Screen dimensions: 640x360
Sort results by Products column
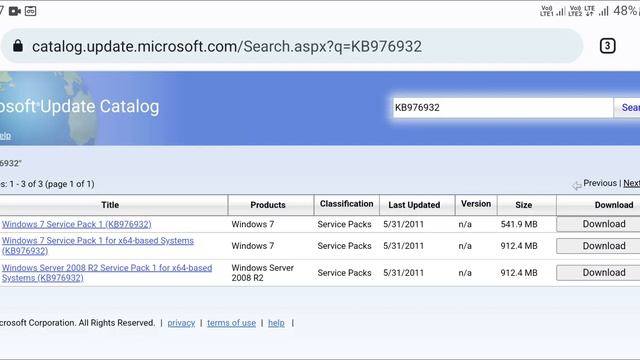268,205
